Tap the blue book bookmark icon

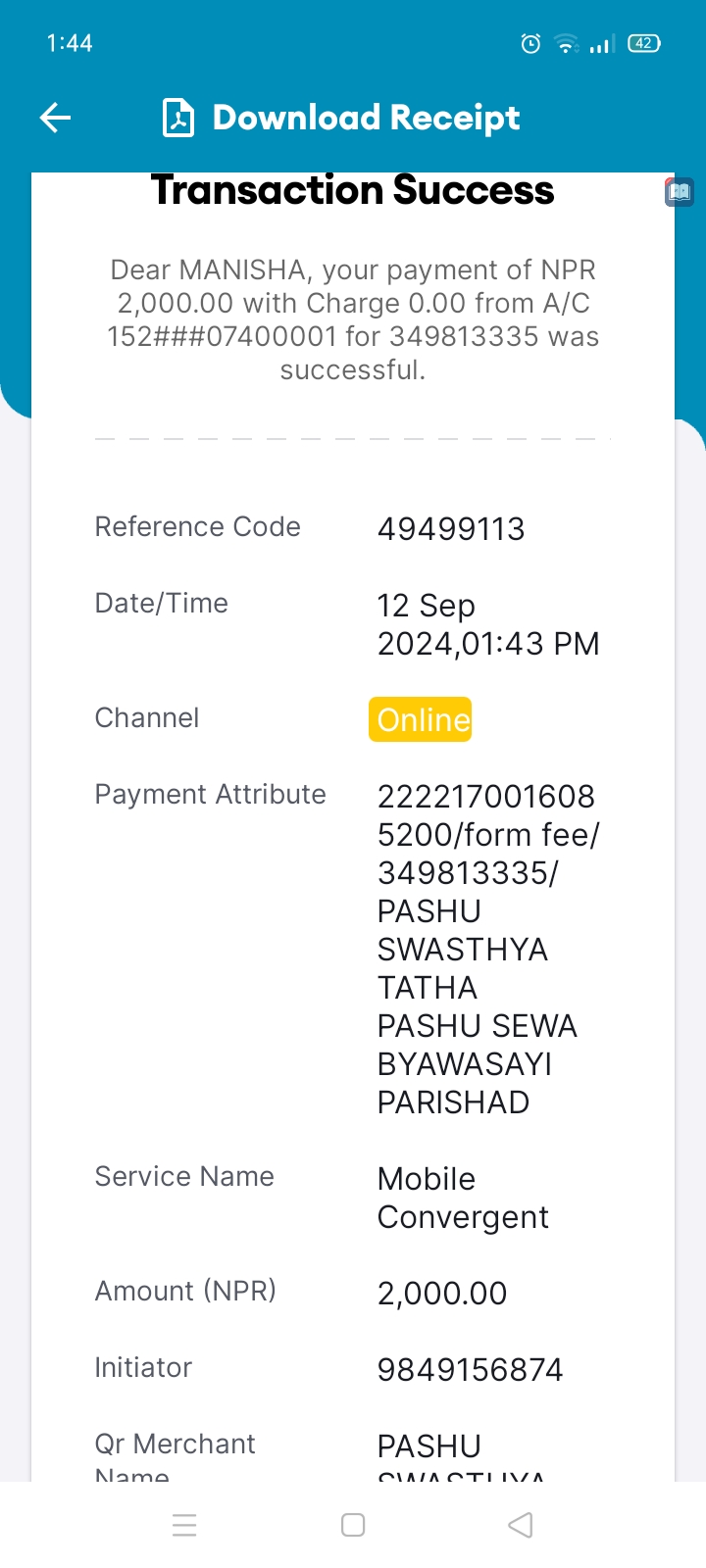tap(679, 192)
